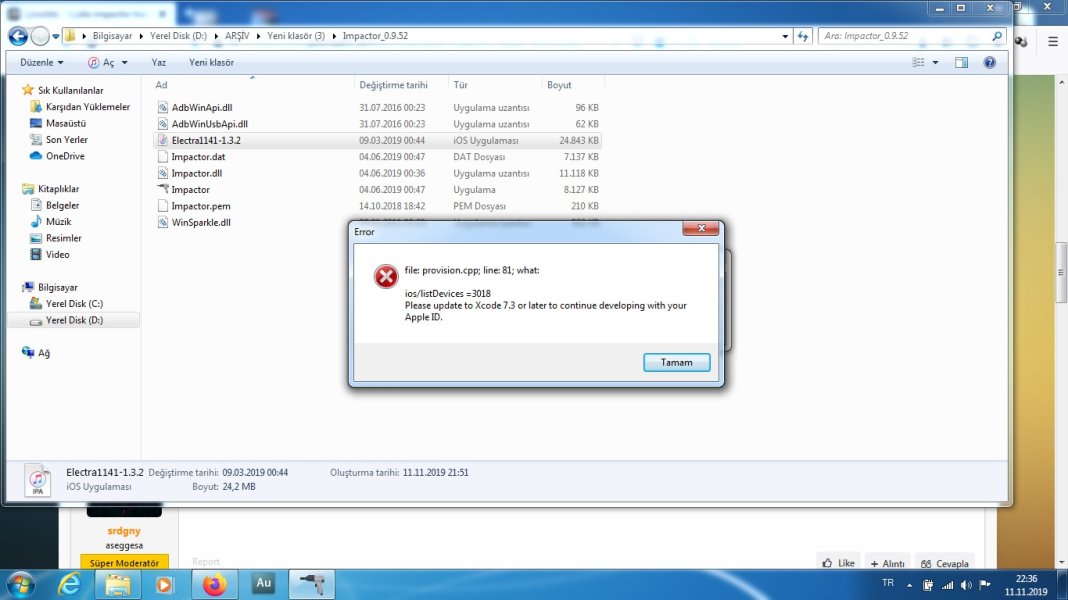The height and width of the screenshot is (600, 1068).
Task: Select OneDrive in navigation pane
Action: 64,156
